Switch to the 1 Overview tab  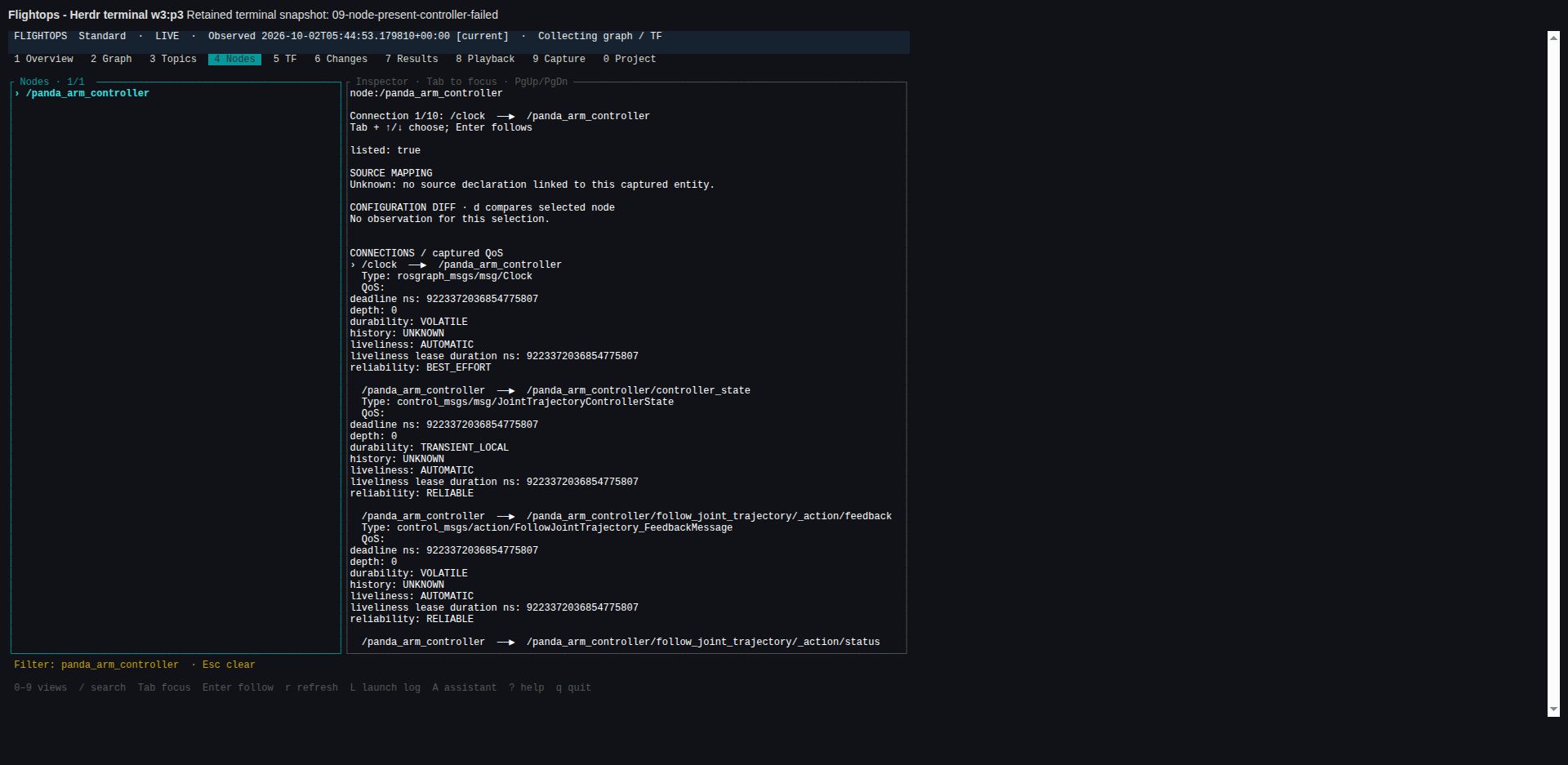coord(43,59)
